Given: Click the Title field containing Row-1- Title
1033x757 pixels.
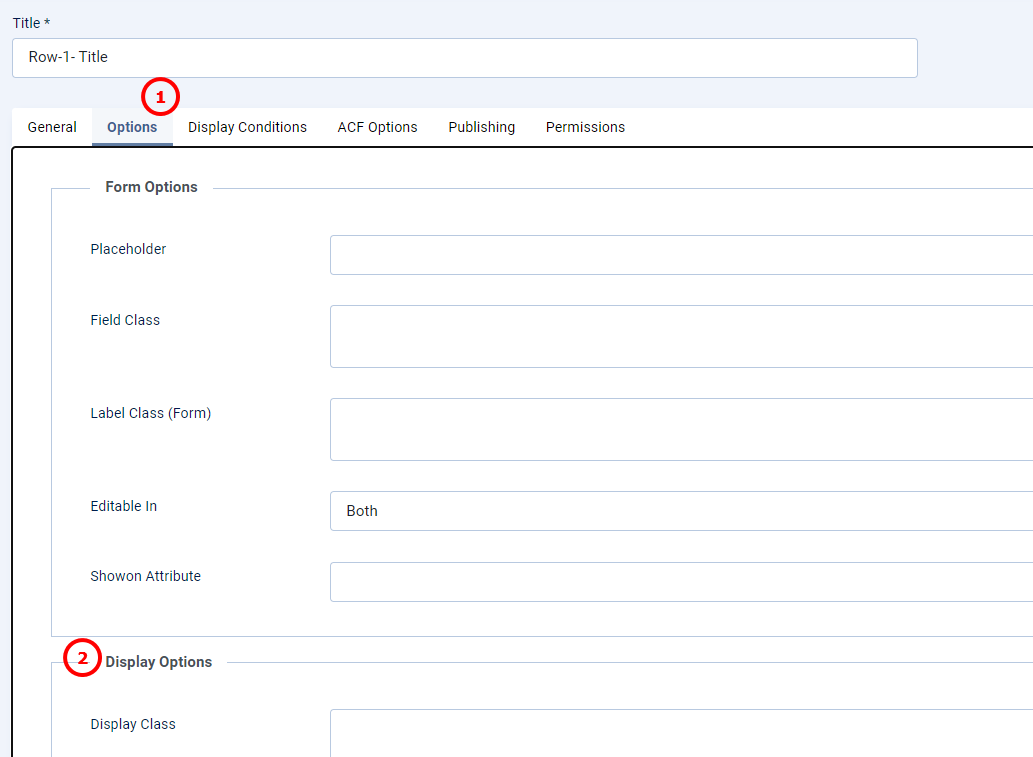Looking at the screenshot, I should [464, 58].
